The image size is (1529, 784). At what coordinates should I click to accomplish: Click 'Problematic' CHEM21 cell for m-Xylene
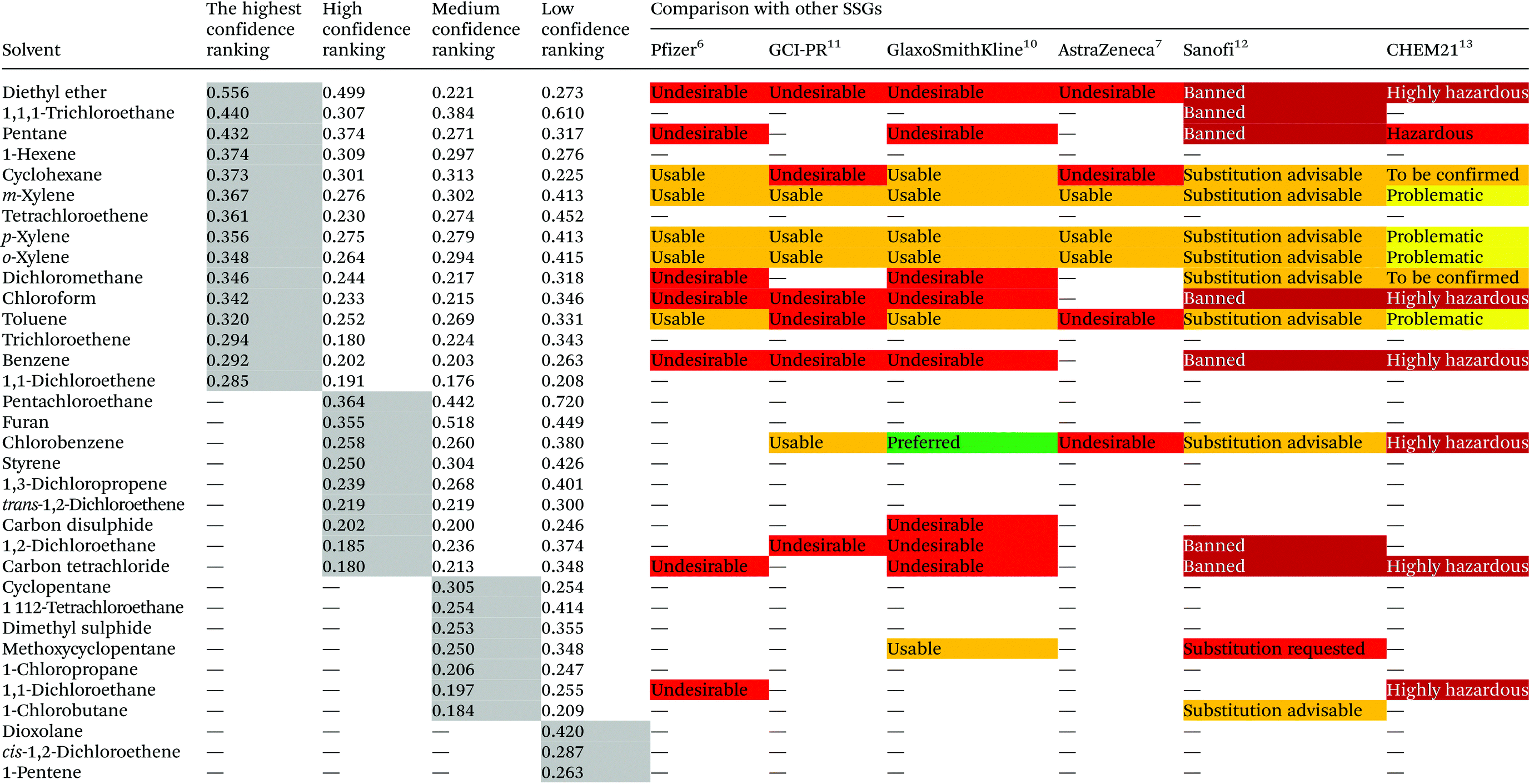click(1457, 195)
